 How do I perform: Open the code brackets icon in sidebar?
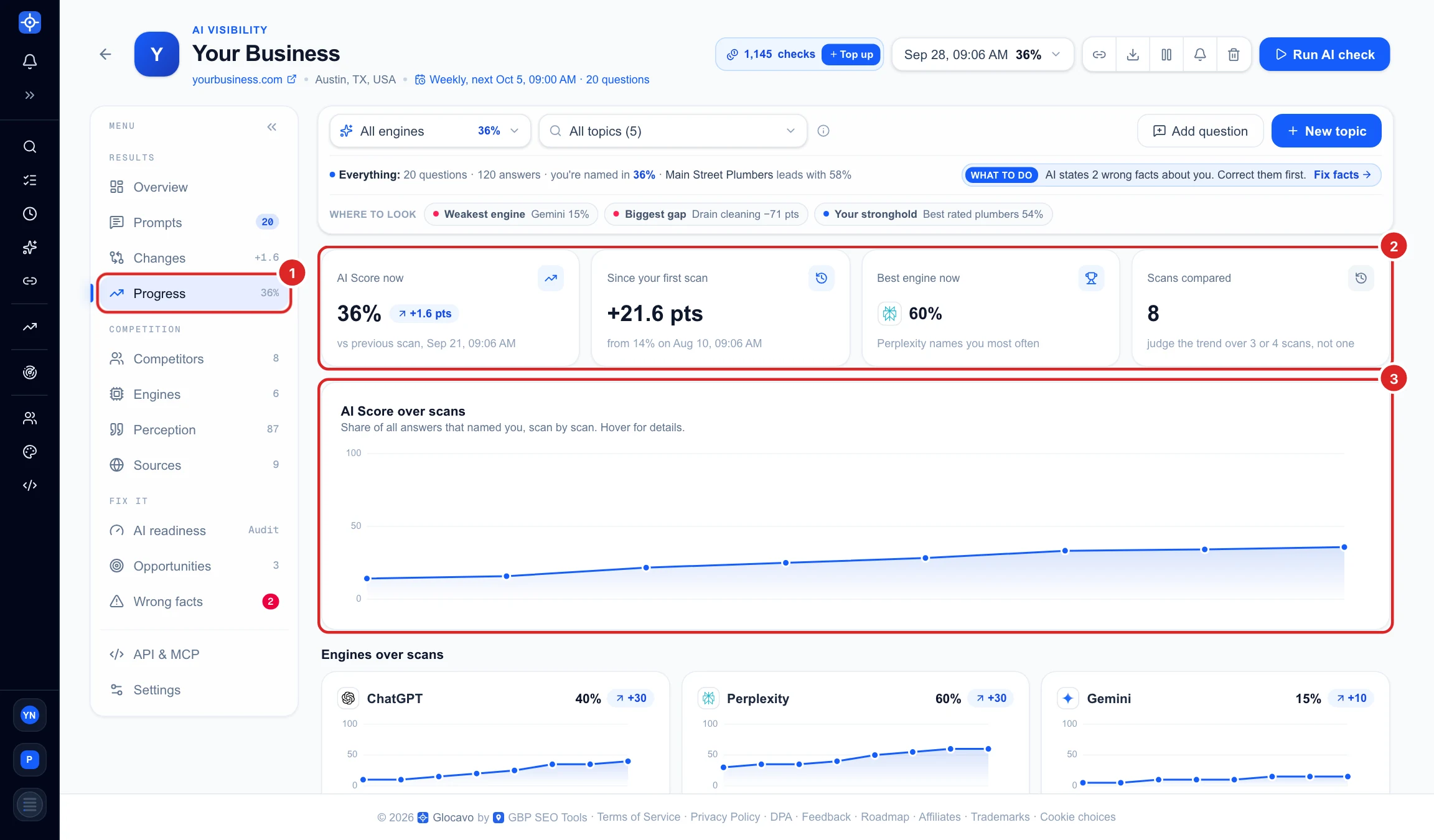[x=29, y=485]
